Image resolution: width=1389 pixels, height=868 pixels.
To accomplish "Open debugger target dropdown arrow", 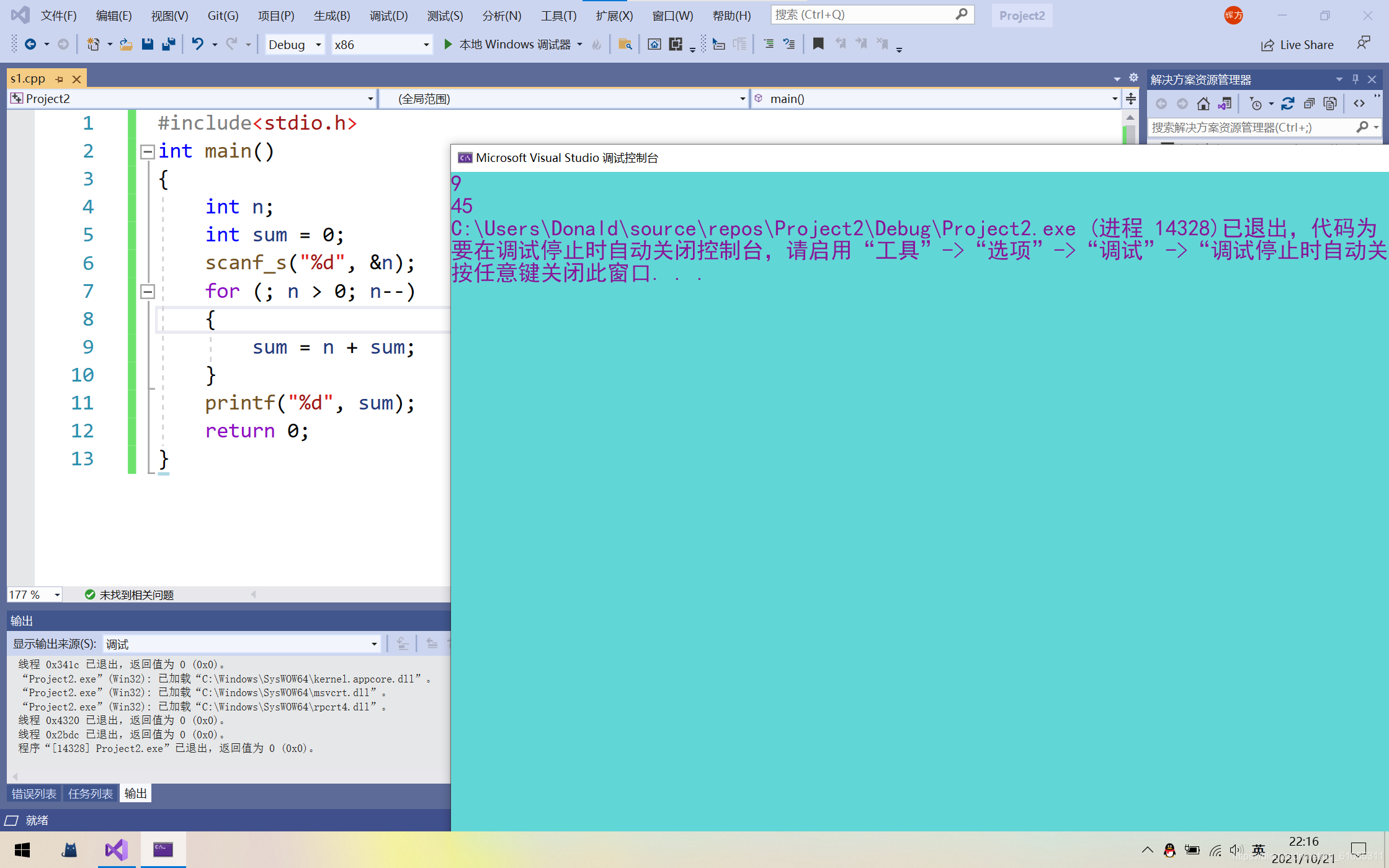I will coord(579,45).
